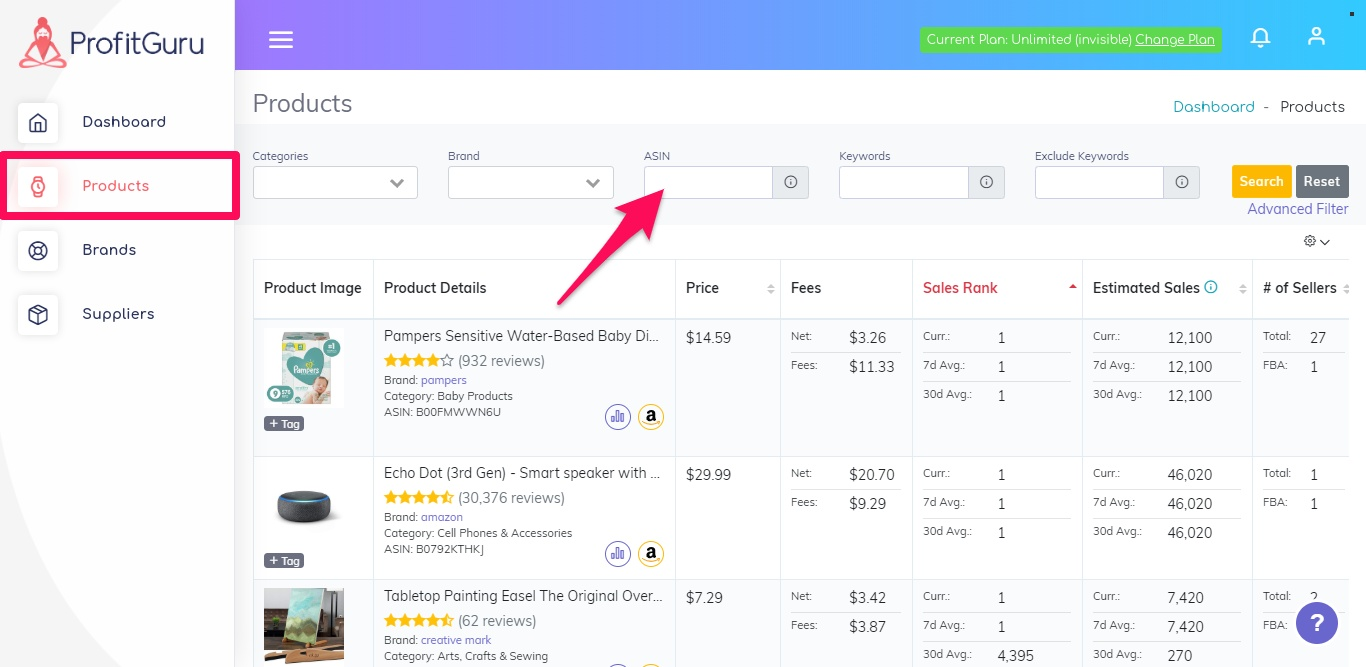
Task: Click the Echo Dot product thumbnail
Action: [x=304, y=507]
